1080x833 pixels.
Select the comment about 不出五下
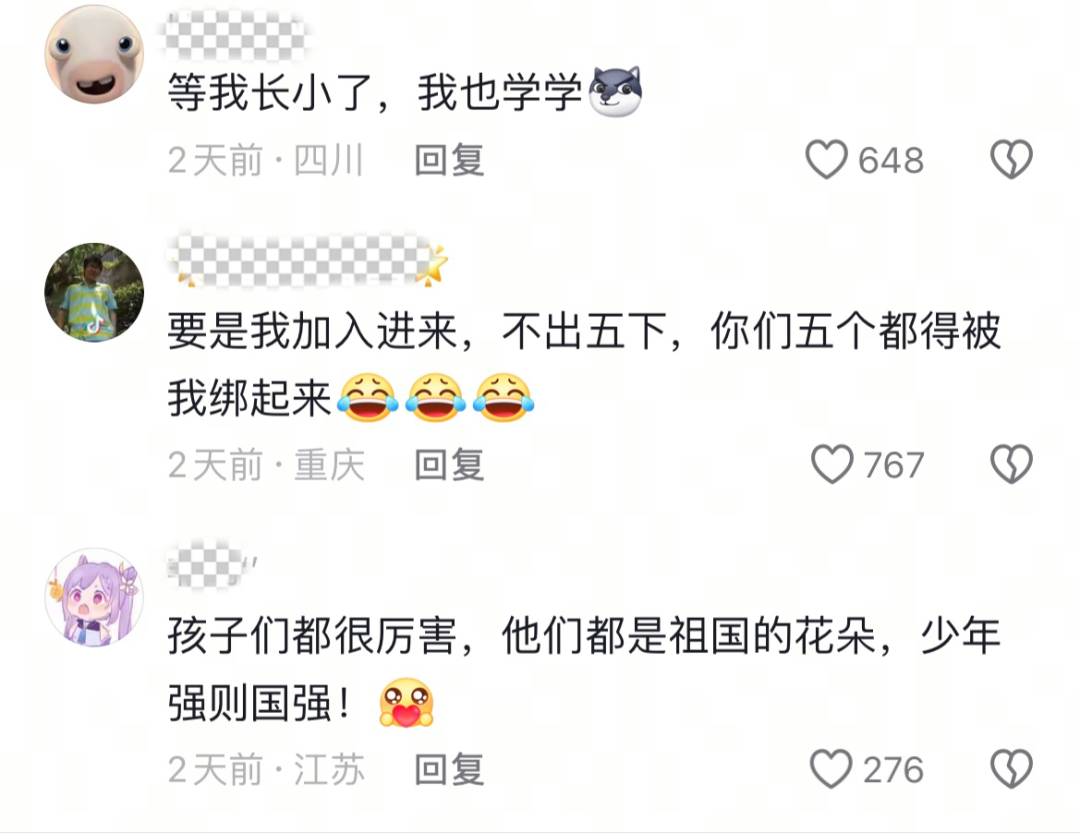click(584, 364)
